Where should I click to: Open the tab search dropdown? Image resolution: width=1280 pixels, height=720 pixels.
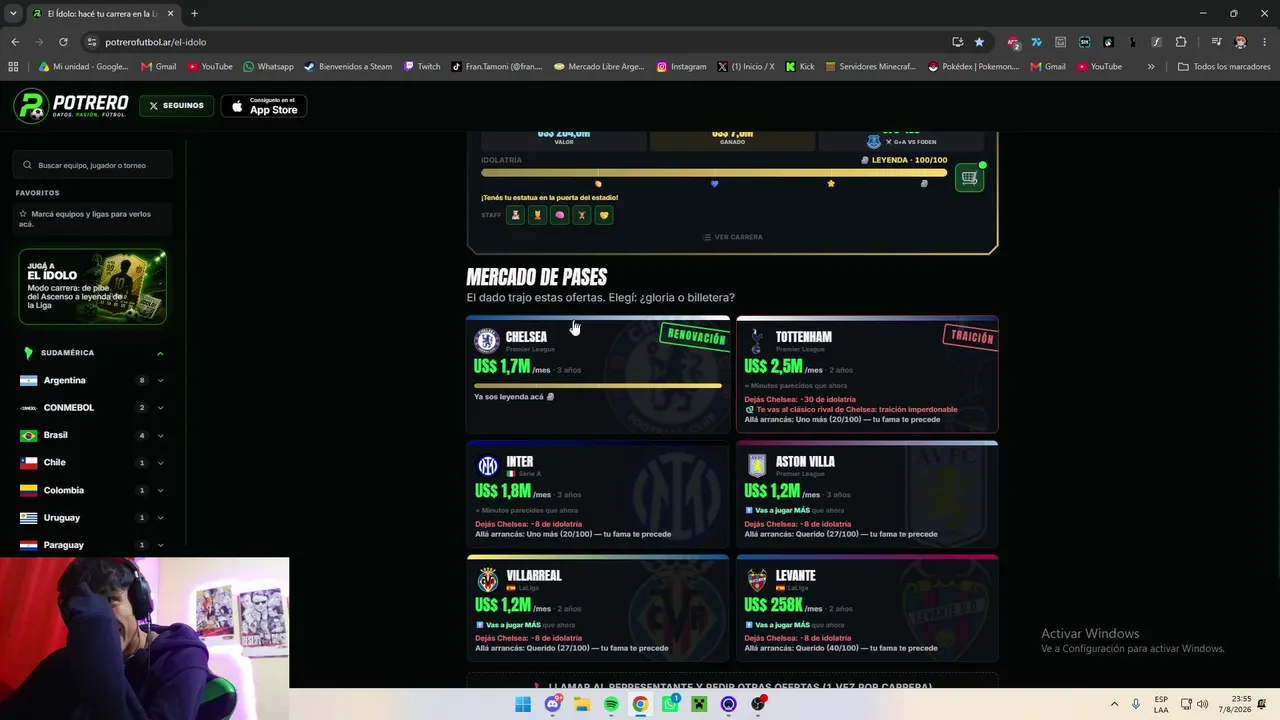tap(12, 14)
